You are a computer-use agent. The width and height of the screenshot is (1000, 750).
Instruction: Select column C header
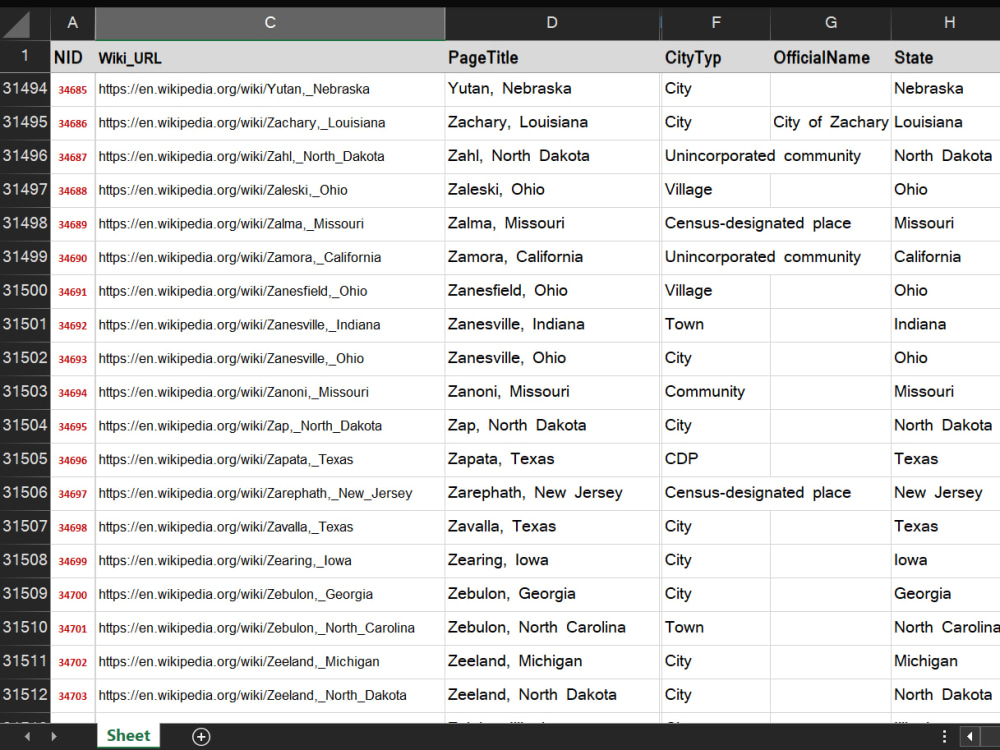(x=270, y=23)
